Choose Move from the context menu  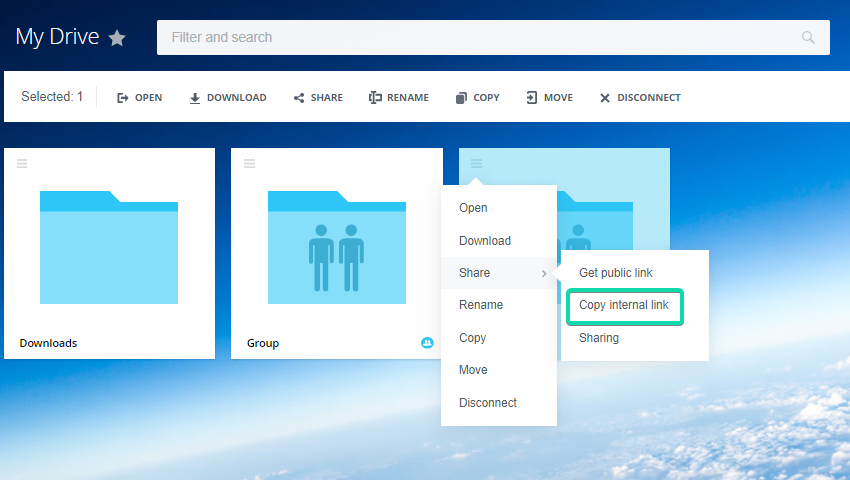click(499, 370)
